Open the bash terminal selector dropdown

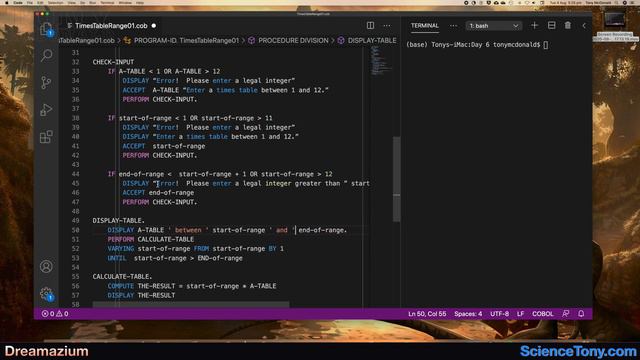point(493,25)
